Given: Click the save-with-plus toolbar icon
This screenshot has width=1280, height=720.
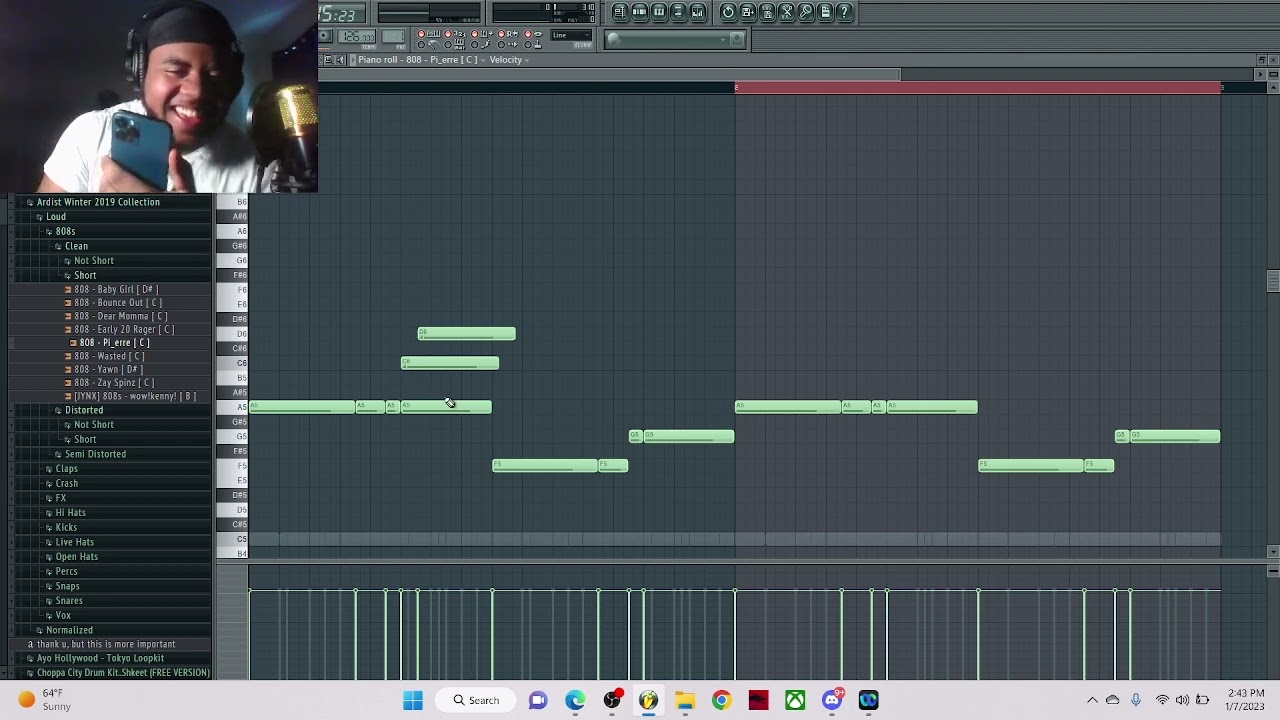Looking at the screenshot, I should [748, 12].
